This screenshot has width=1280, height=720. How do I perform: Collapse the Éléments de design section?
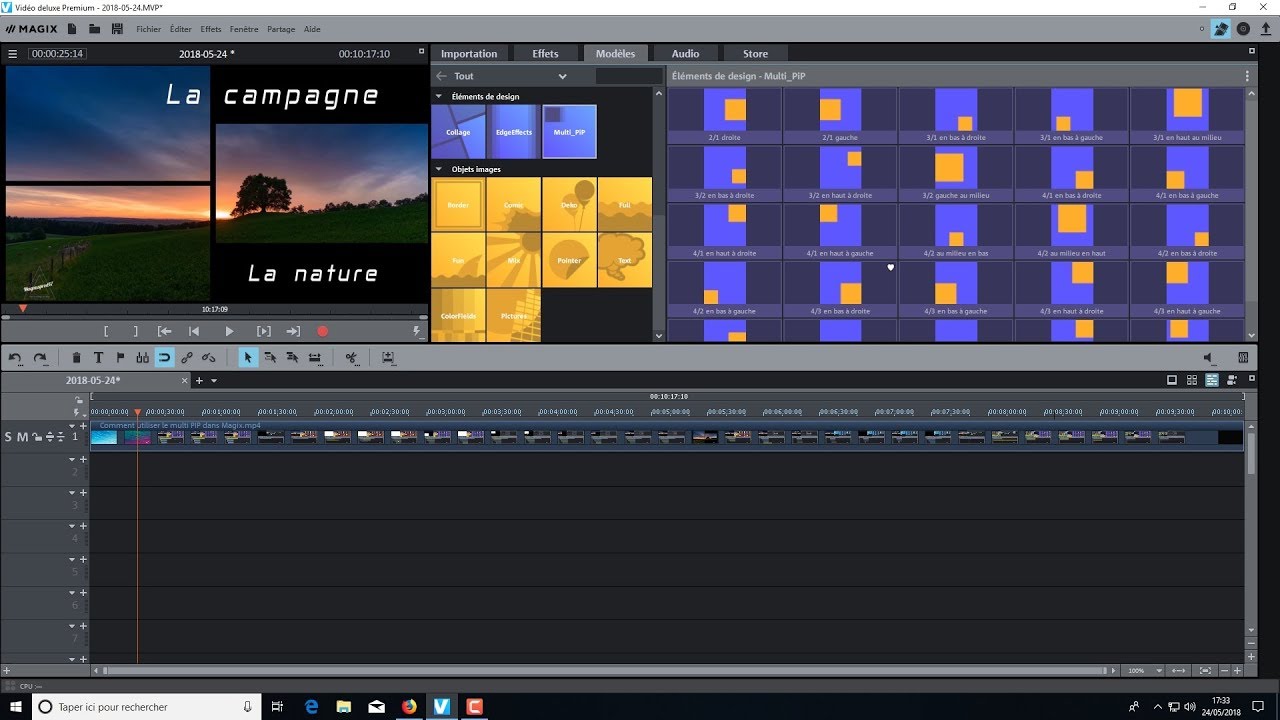click(x=438, y=96)
